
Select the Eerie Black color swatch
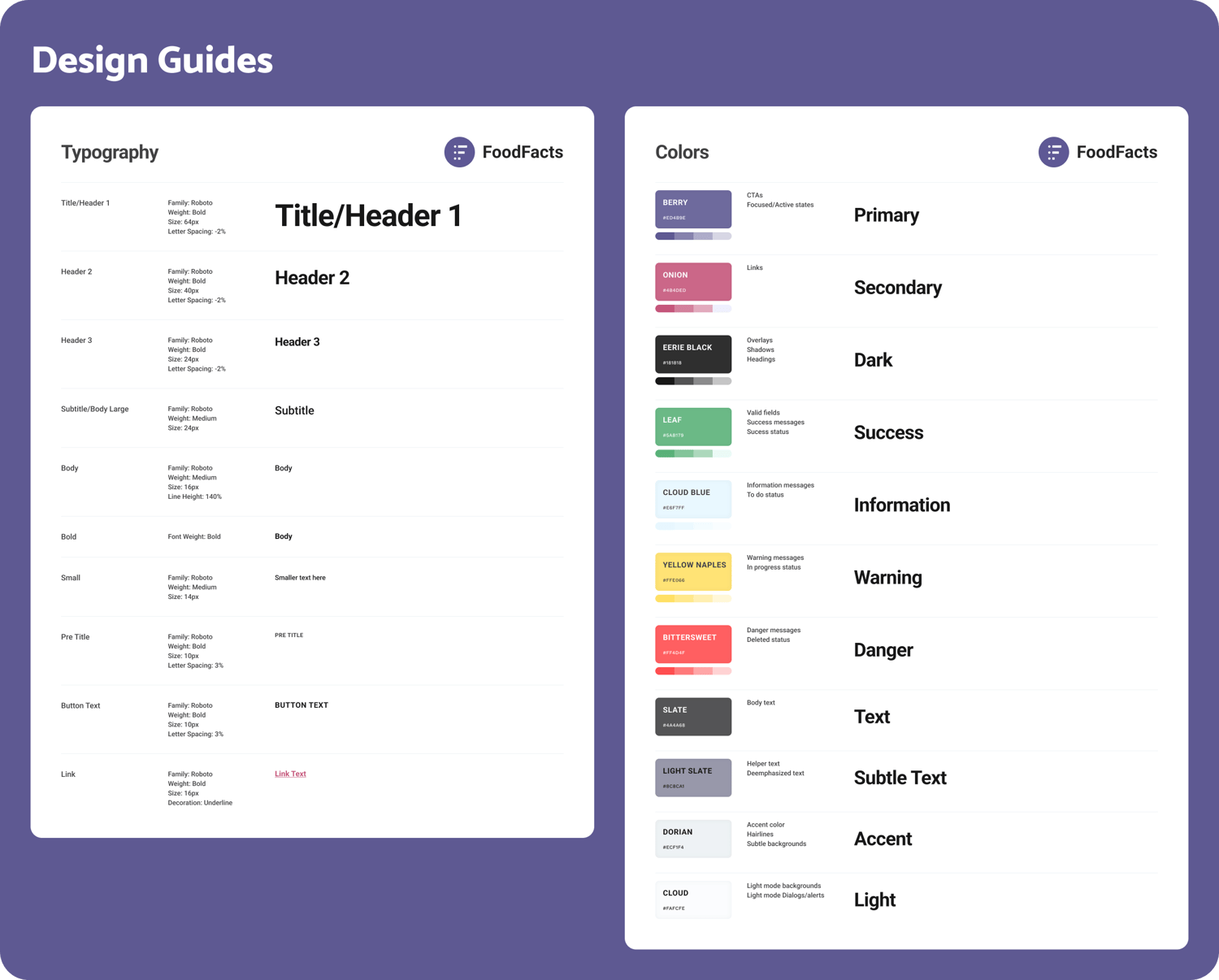coord(693,354)
